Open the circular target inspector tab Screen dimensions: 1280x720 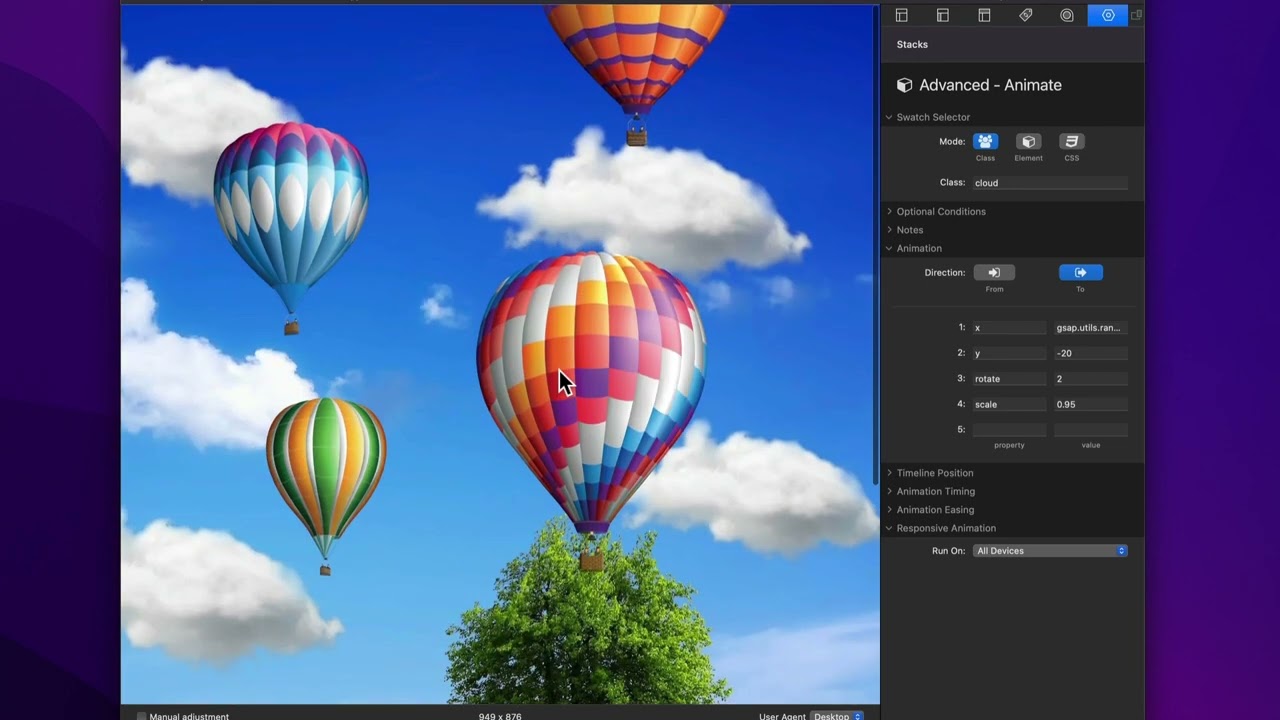coord(1067,15)
